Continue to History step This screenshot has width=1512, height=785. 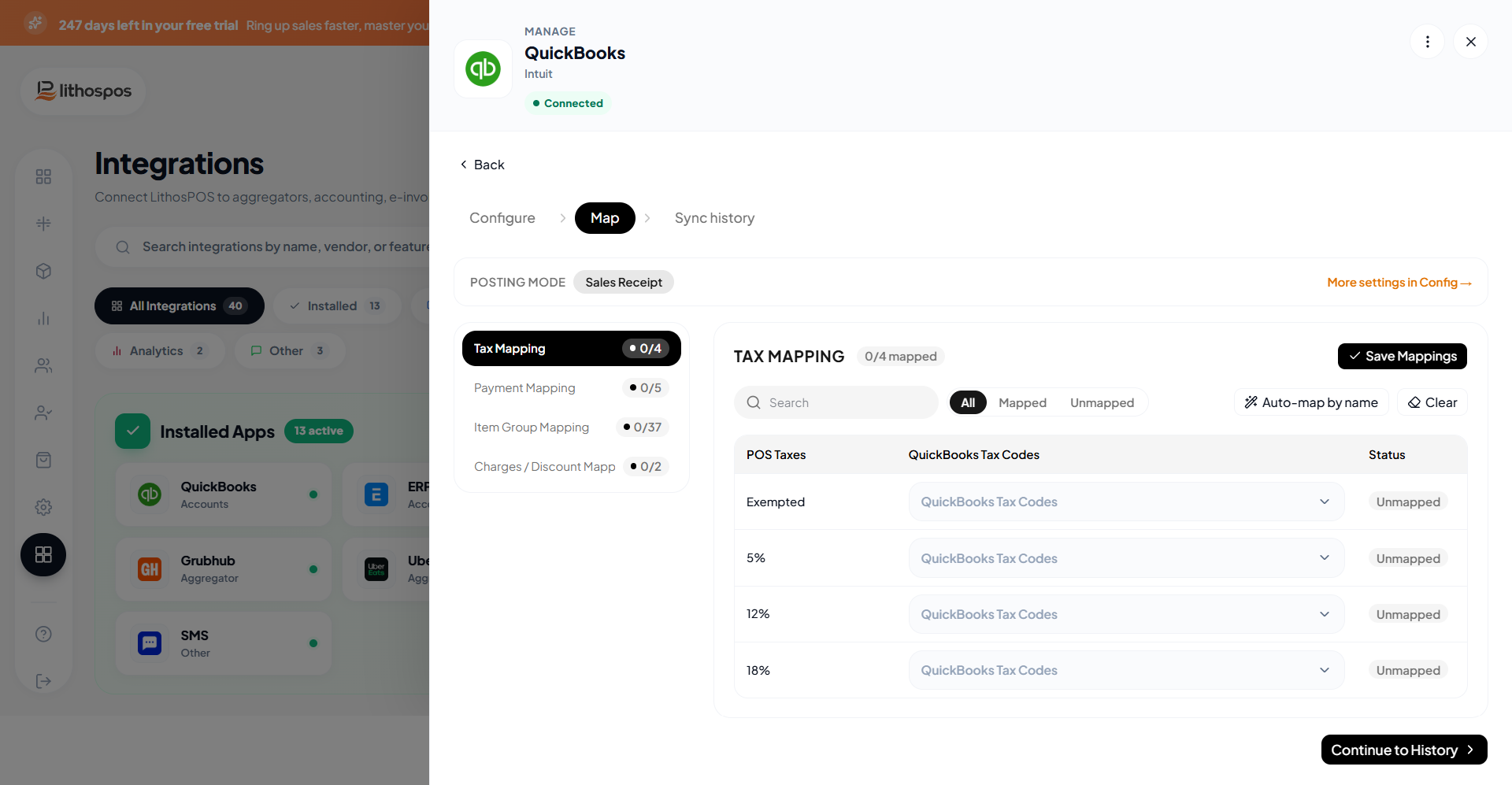pos(1404,750)
